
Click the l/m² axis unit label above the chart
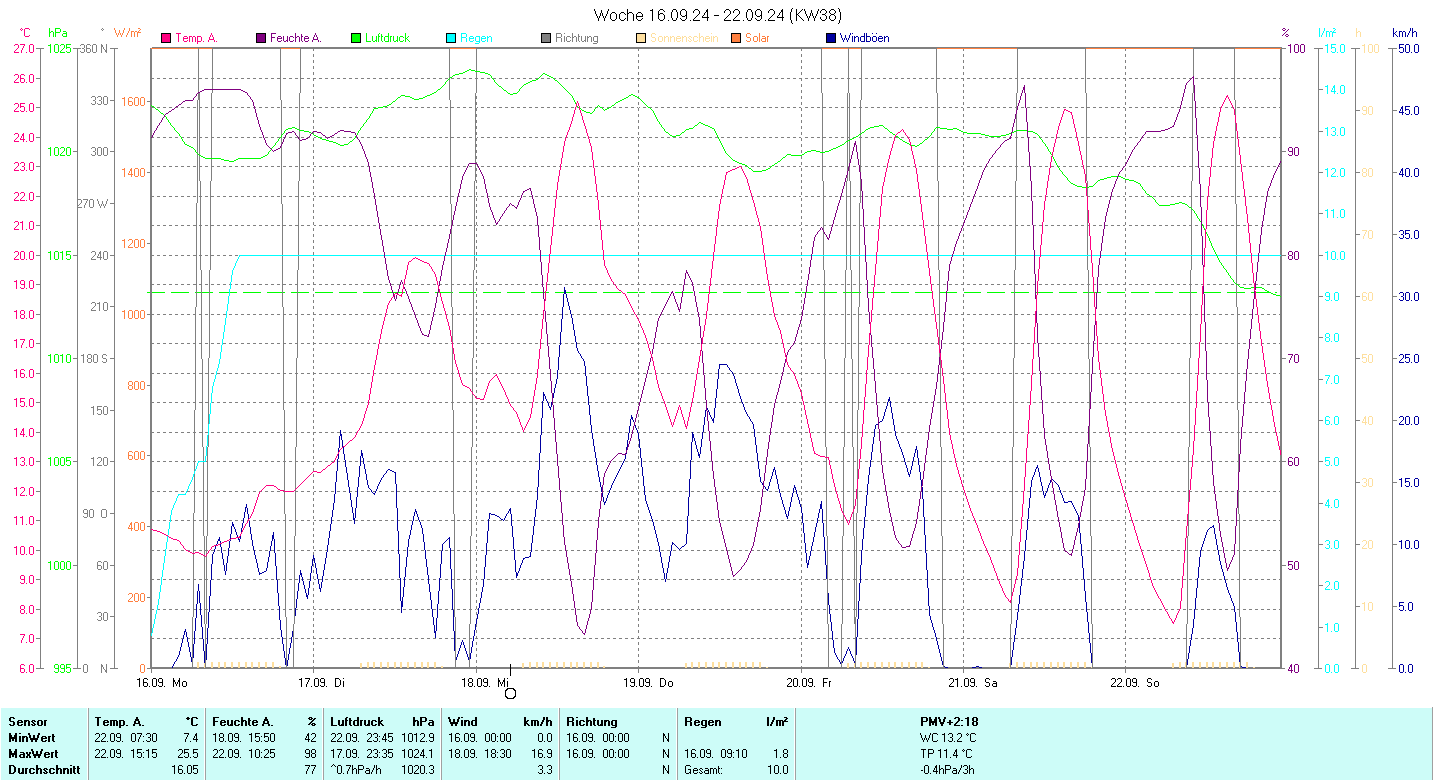click(x=1328, y=33)
